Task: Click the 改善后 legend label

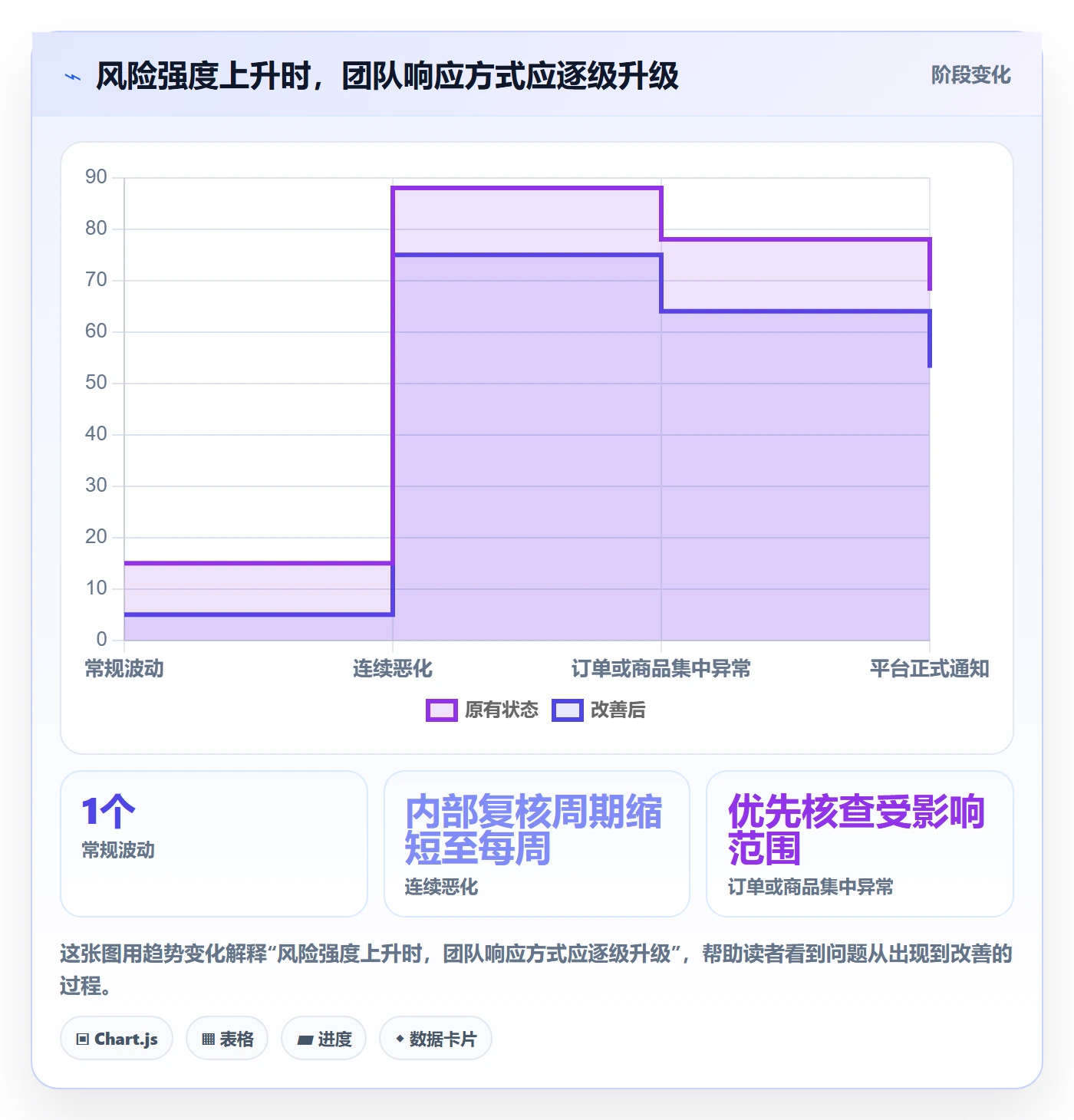Action: click(618, 710)
